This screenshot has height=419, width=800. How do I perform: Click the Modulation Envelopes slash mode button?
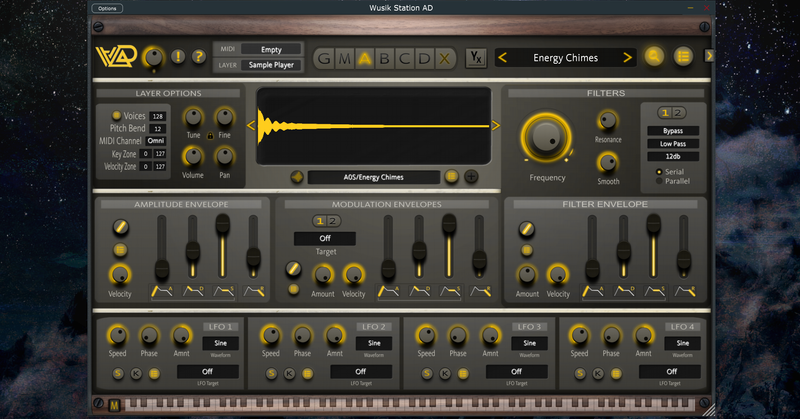tap(293, 268)
